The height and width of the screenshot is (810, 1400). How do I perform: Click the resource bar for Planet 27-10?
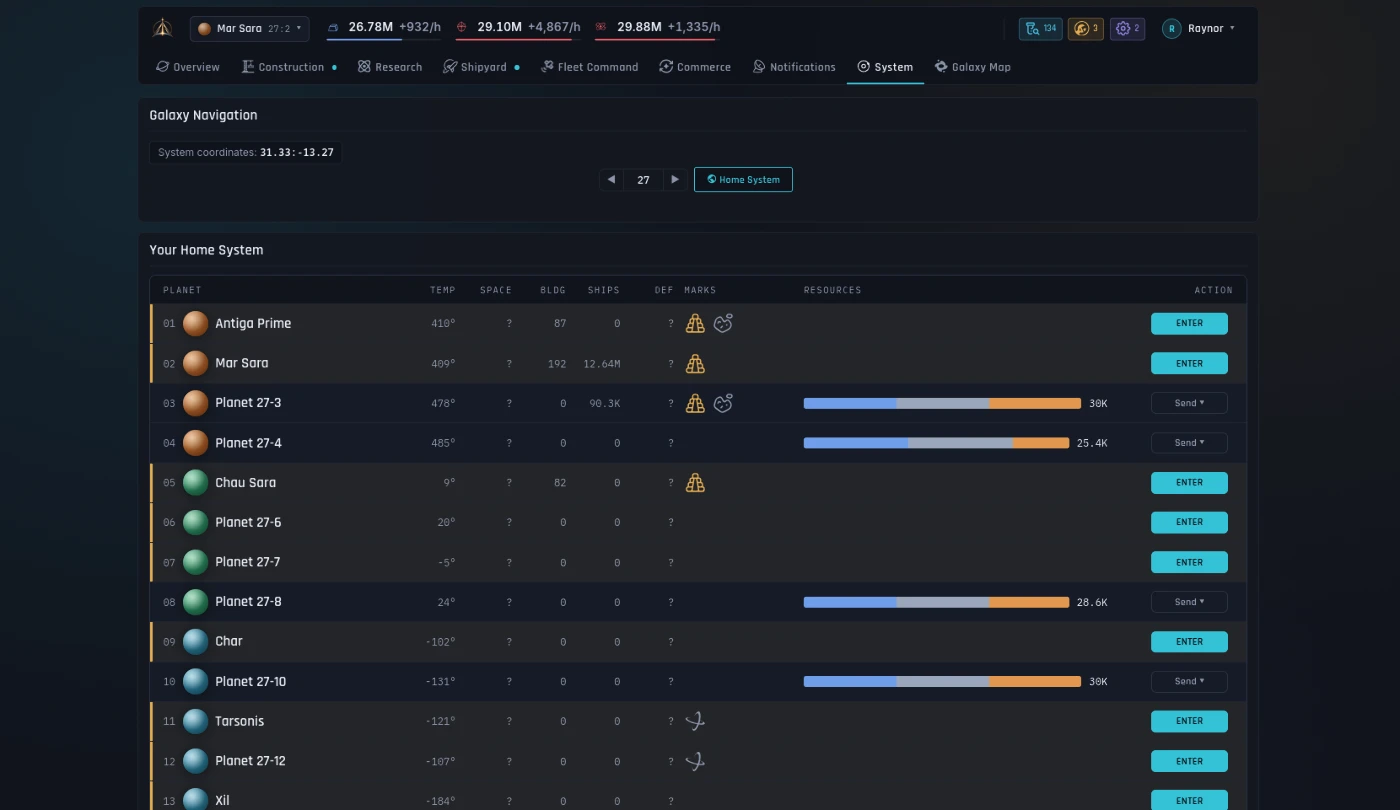(x=942, y=682)
